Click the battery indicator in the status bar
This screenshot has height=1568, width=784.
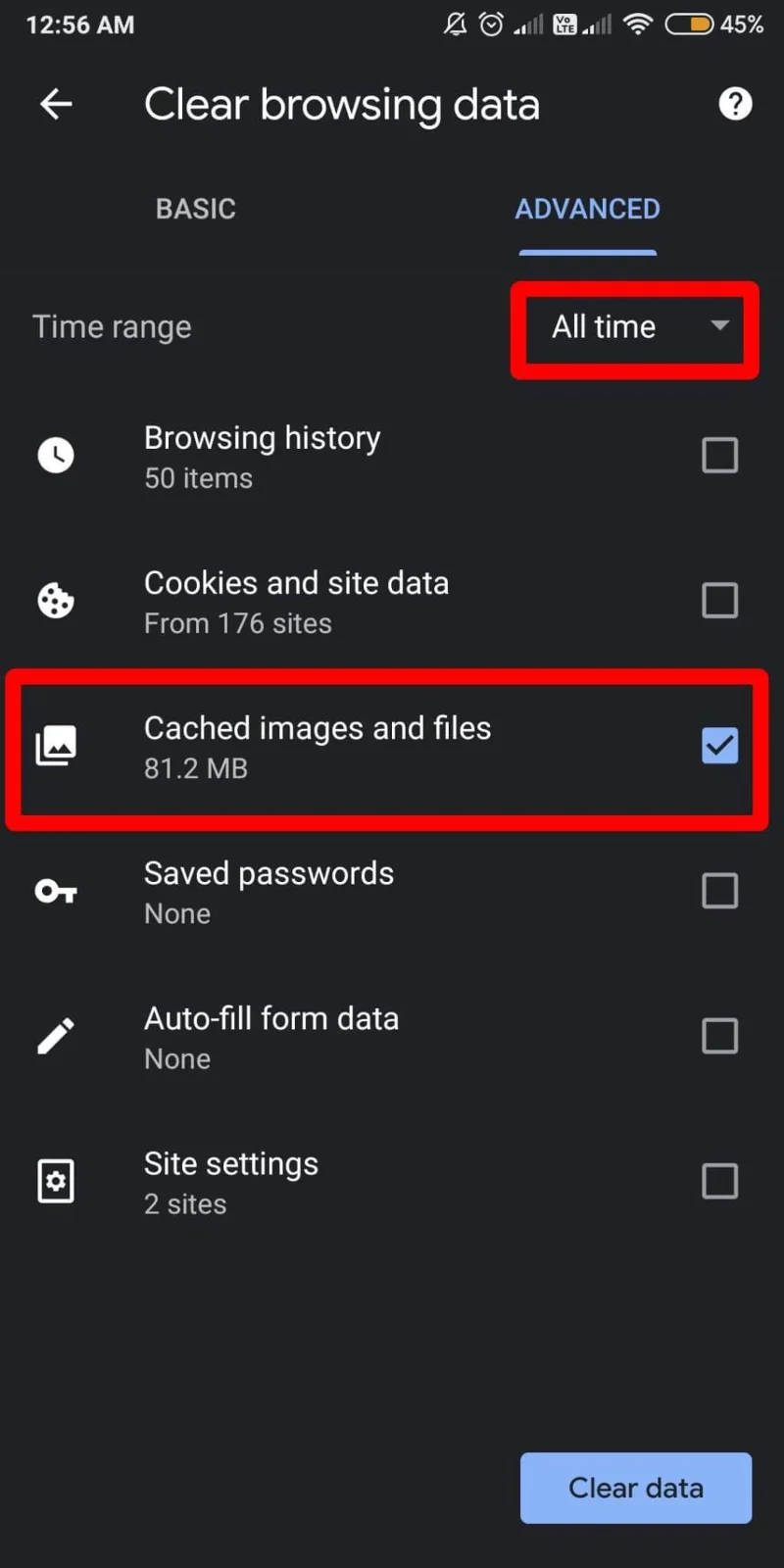point(690,24)
